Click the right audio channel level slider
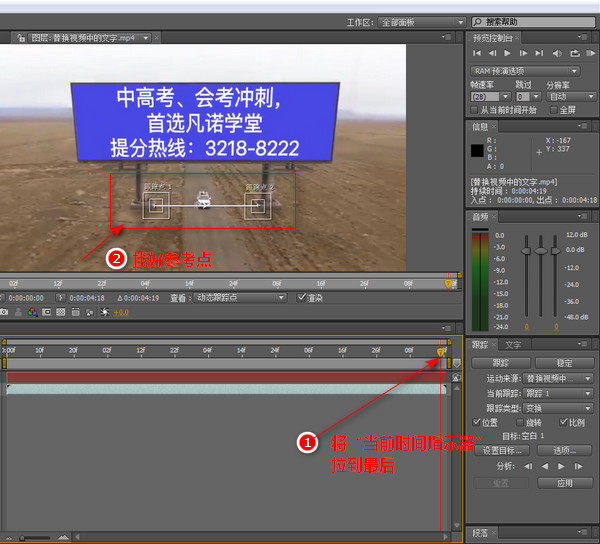Image resolution: width=600 pixels, height=544 pixels. point(555,251)
